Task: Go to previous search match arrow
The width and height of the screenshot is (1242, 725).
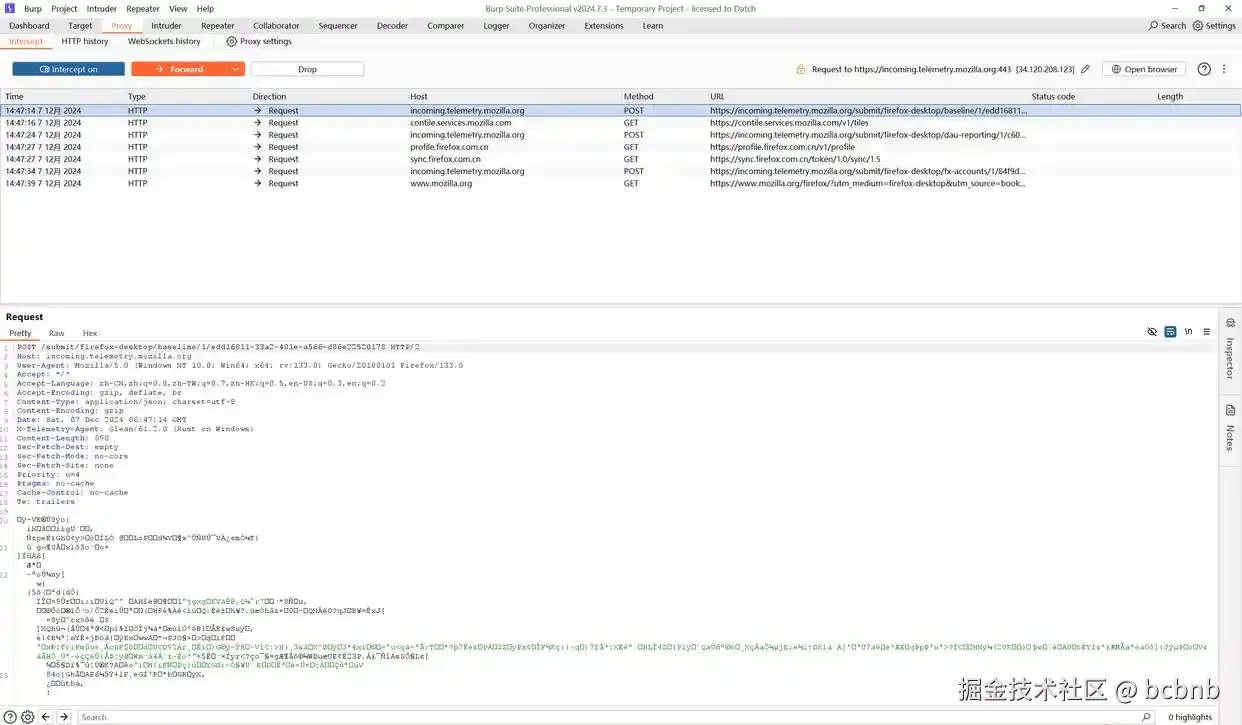Action: (x=46, y=717)
